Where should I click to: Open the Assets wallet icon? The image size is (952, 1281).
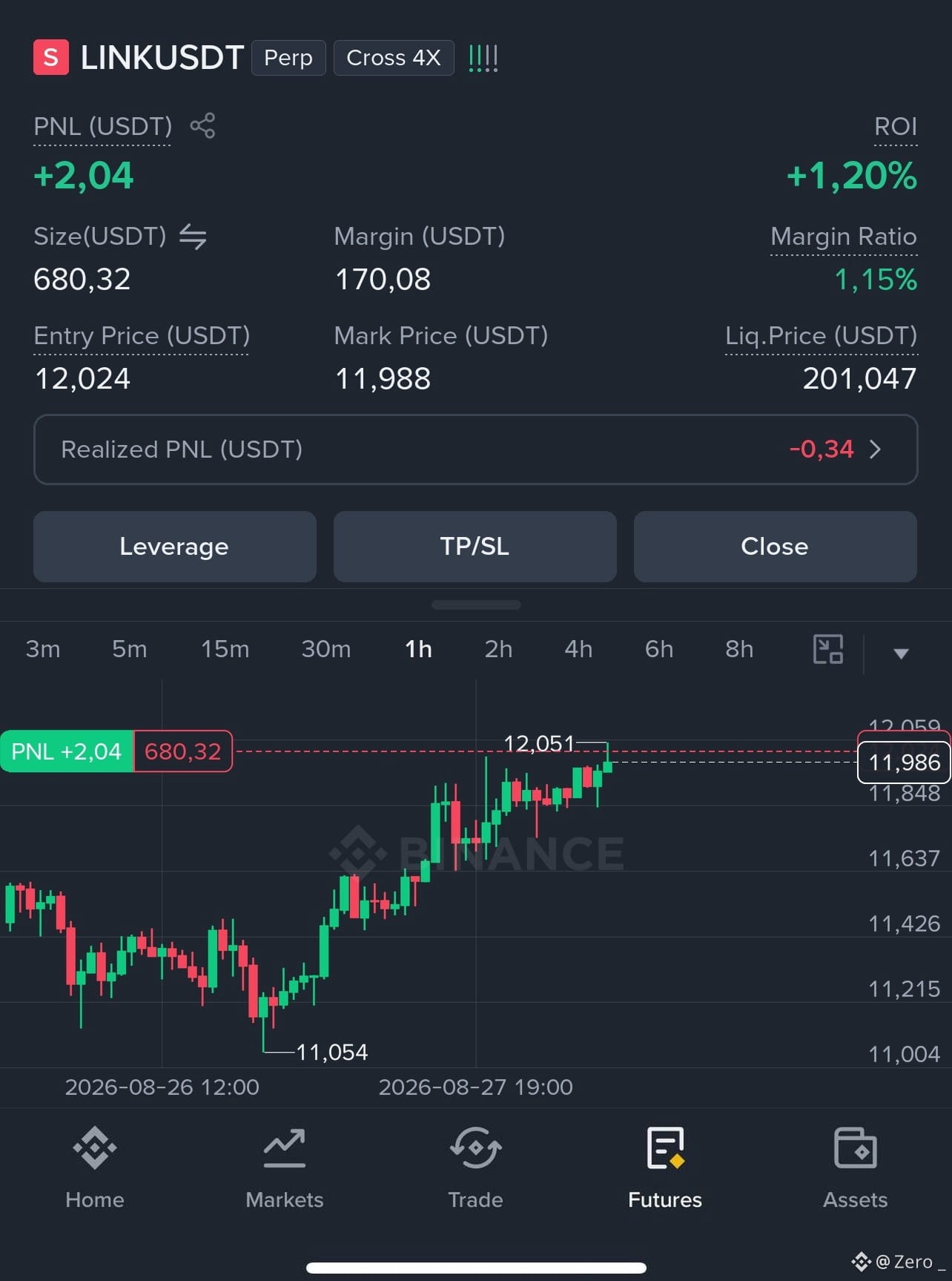[856, 1148]
